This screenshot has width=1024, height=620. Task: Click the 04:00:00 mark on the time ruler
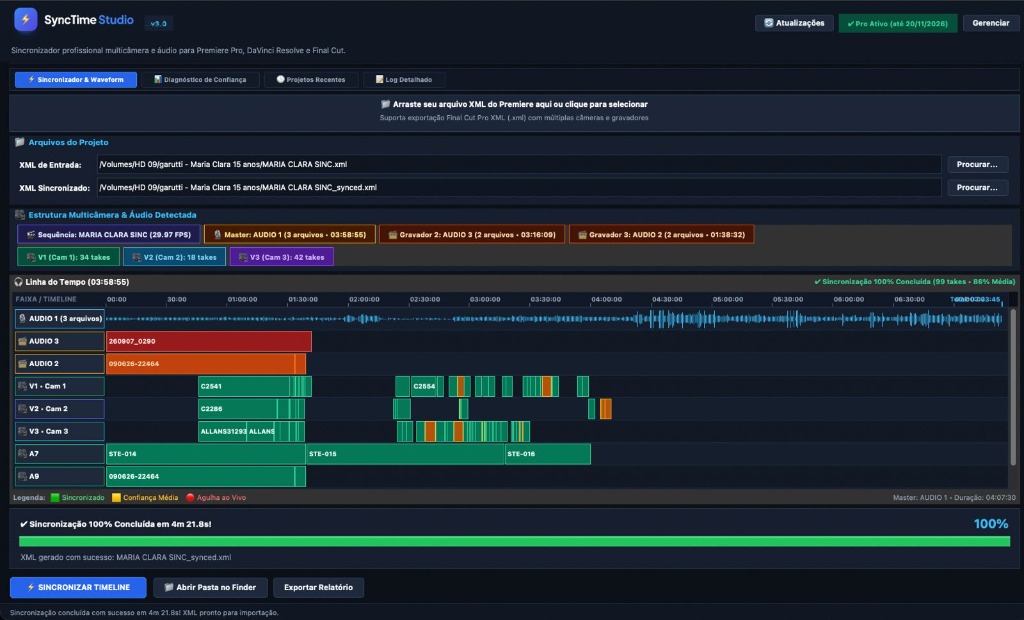point(607,299)
